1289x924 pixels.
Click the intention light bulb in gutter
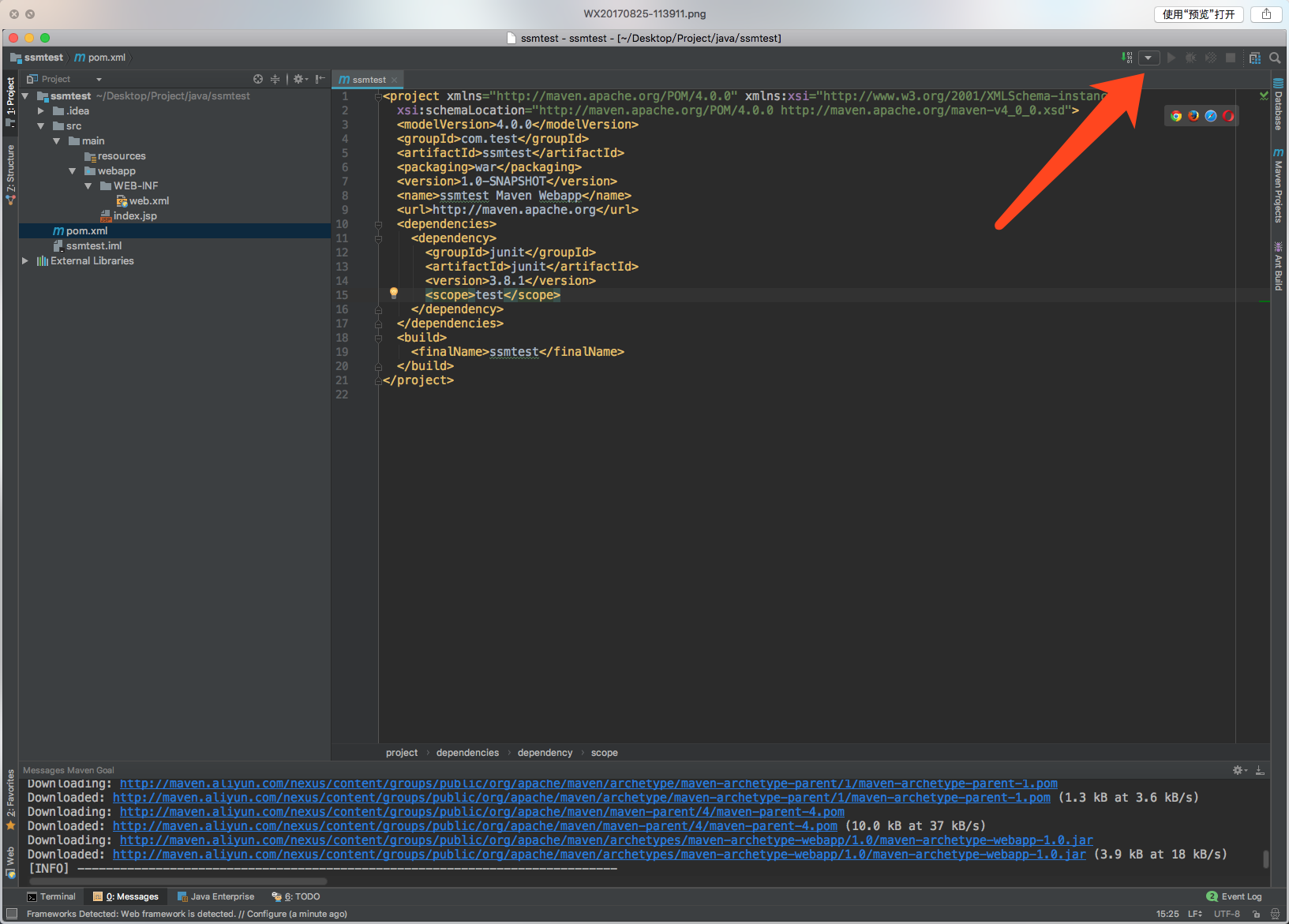pos(394,294)
